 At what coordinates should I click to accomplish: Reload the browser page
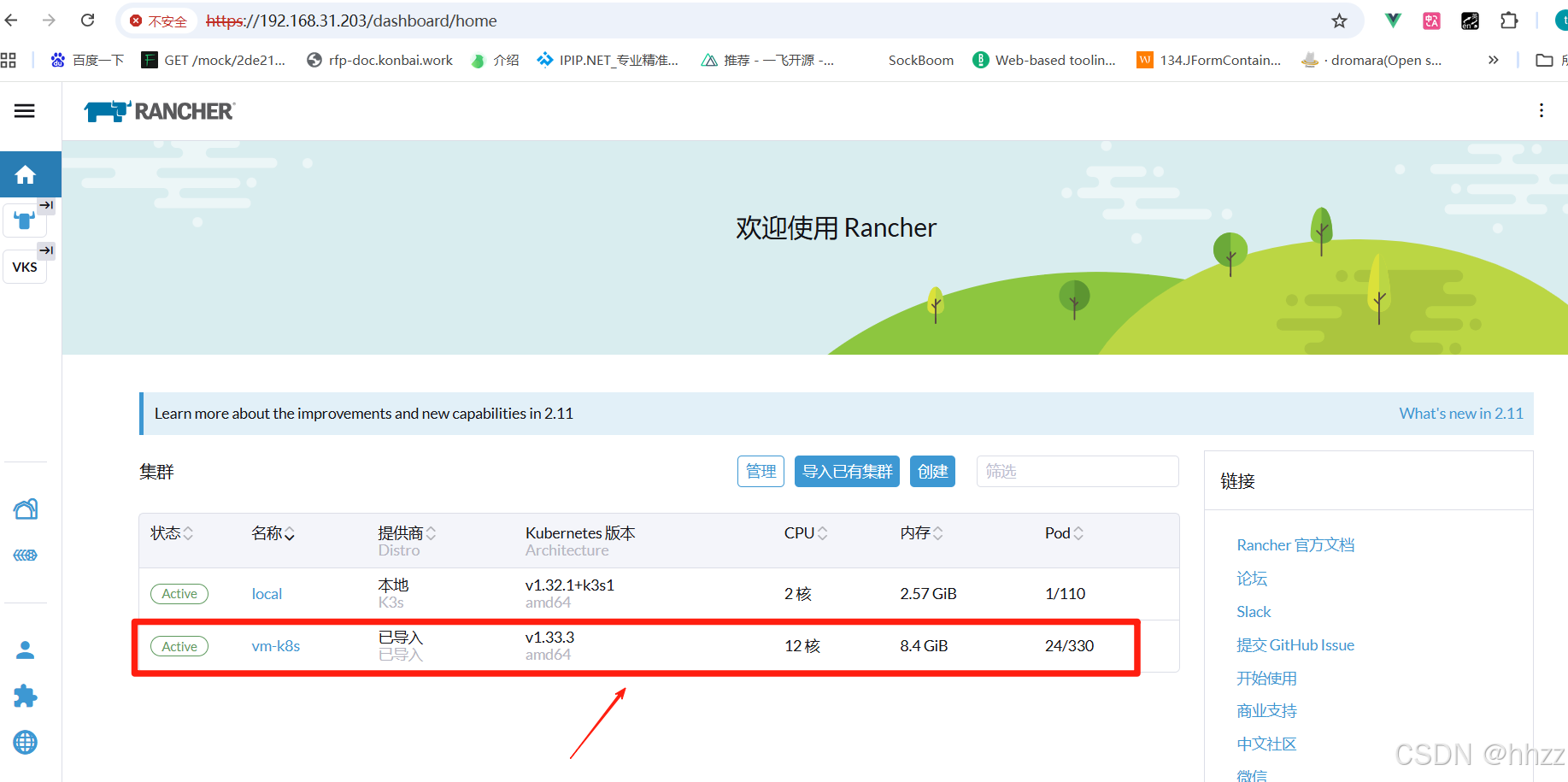tap(87, 21)
